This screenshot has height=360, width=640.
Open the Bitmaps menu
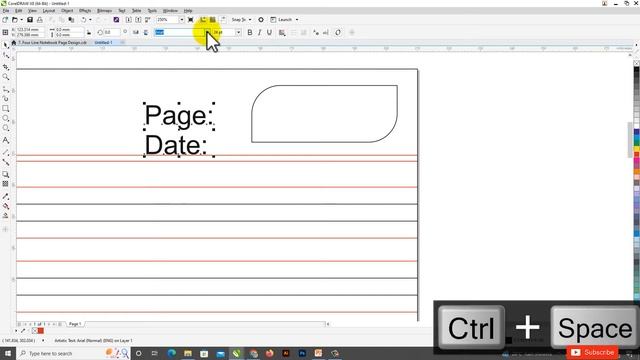coord(104,11)
